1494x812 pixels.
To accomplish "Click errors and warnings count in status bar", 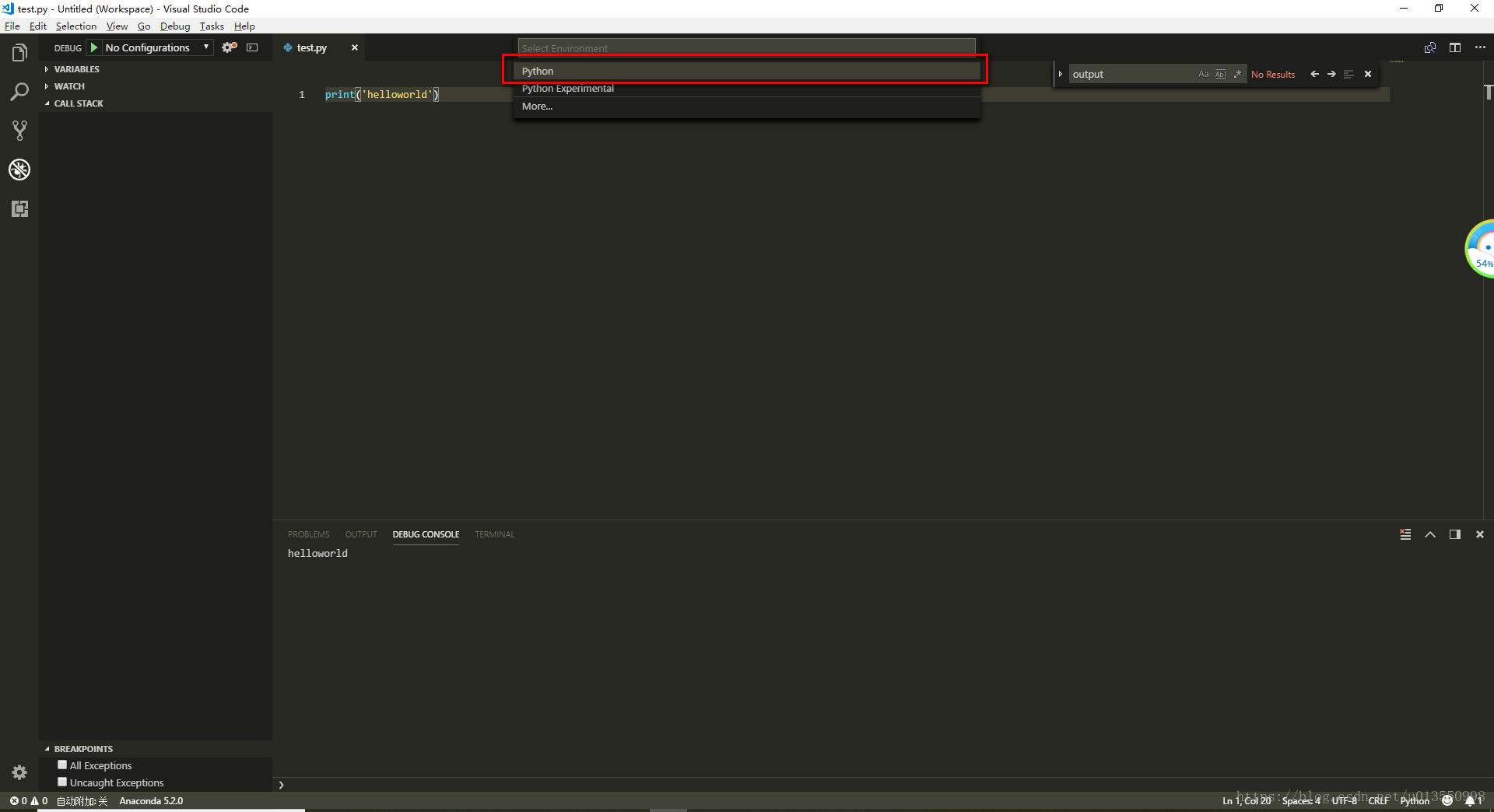I will 28,800.
